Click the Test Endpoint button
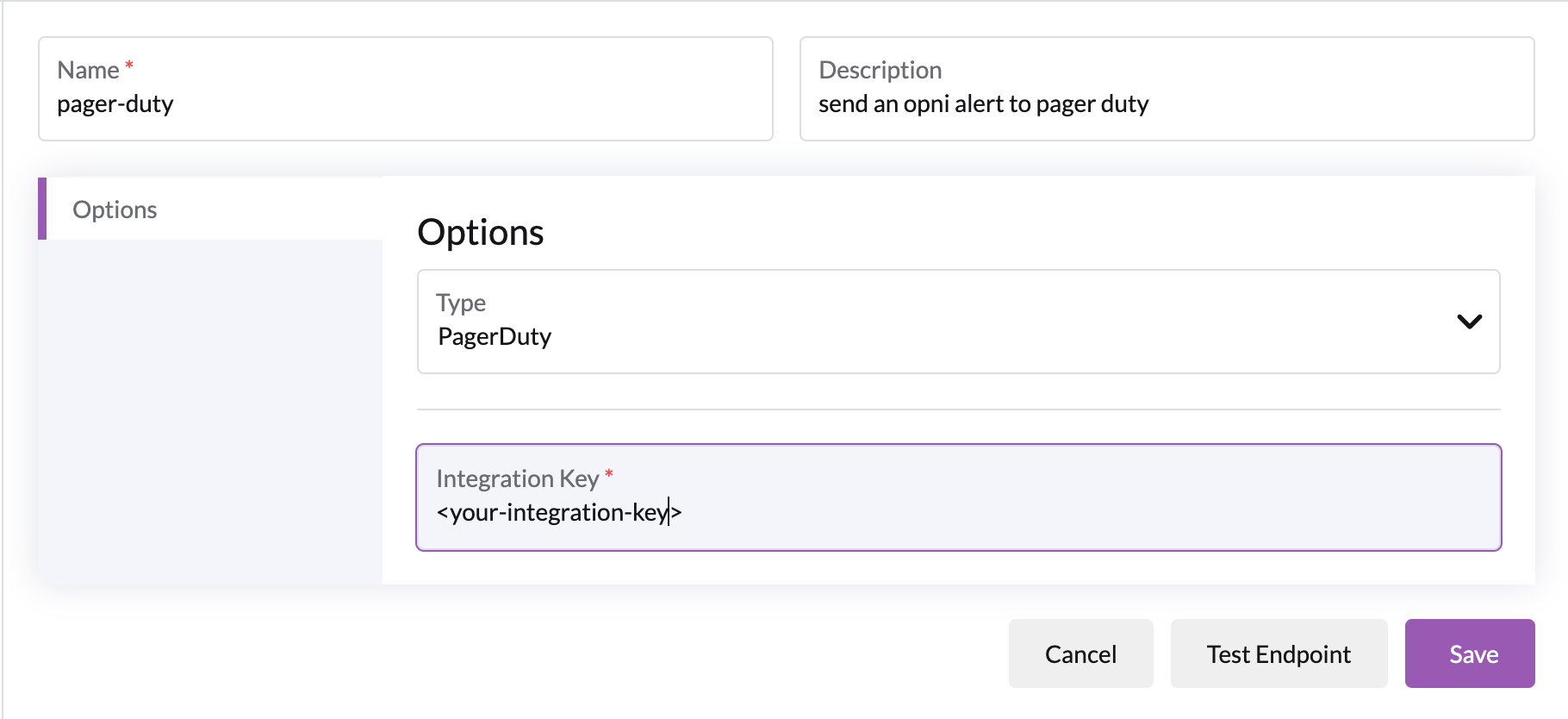 click(x=1279, y=653)
